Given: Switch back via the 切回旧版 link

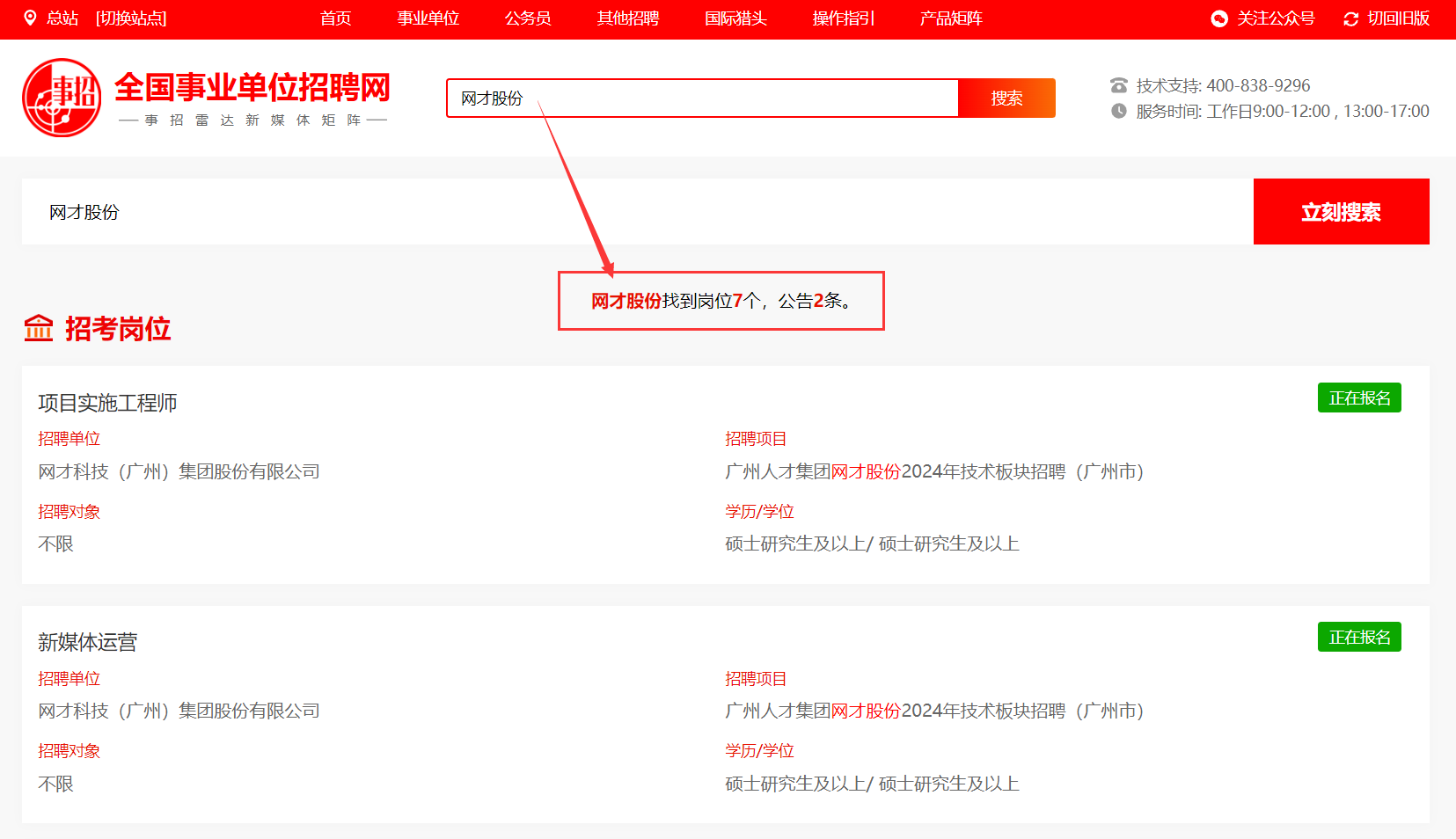Looking at the screenshot, I should click(x=1398, y=18).
